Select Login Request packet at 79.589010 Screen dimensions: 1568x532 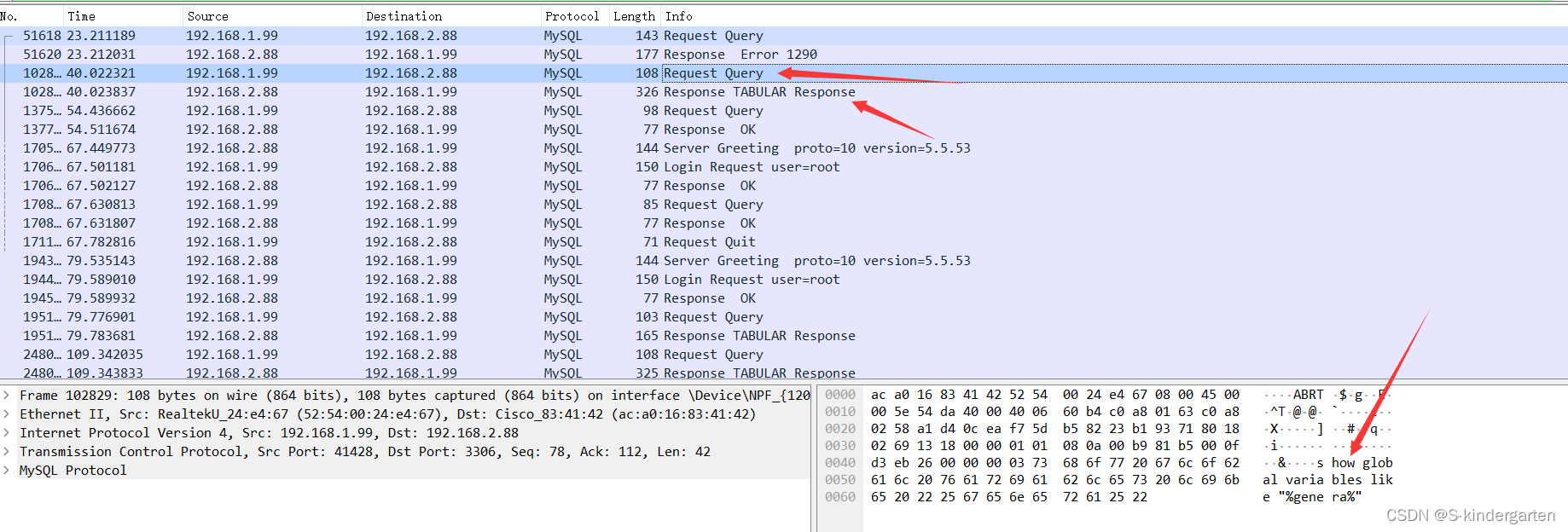[x=784, y=280]
